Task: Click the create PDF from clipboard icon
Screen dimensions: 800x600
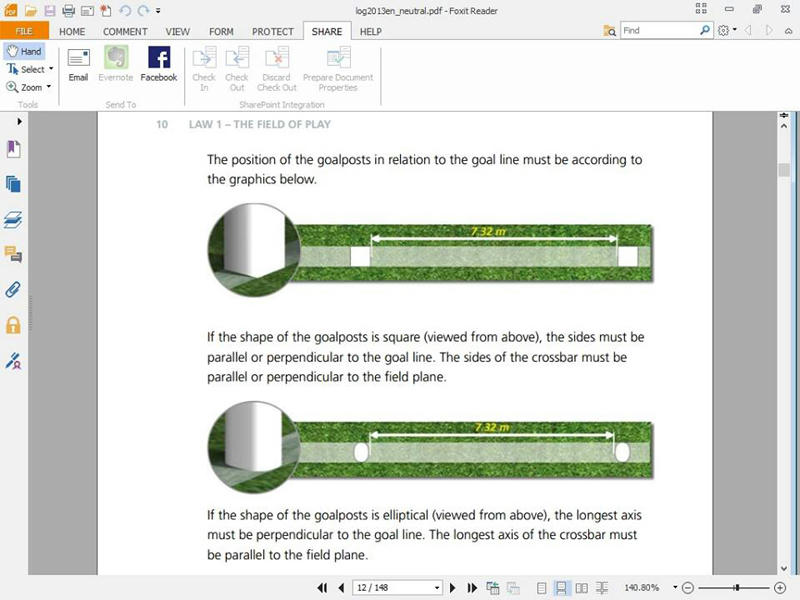Action: (106, 10)
